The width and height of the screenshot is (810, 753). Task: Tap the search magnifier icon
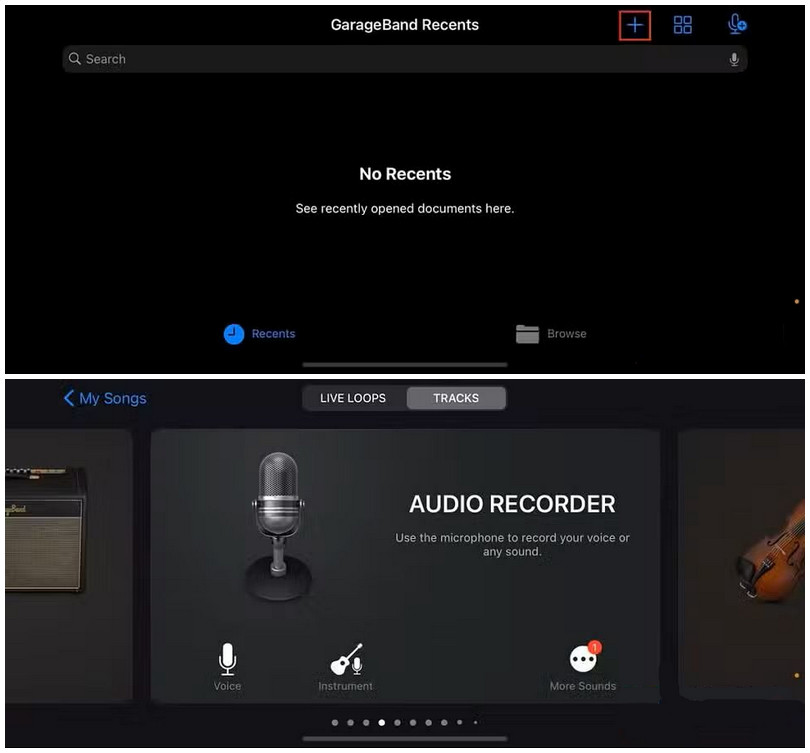[75, 58]
